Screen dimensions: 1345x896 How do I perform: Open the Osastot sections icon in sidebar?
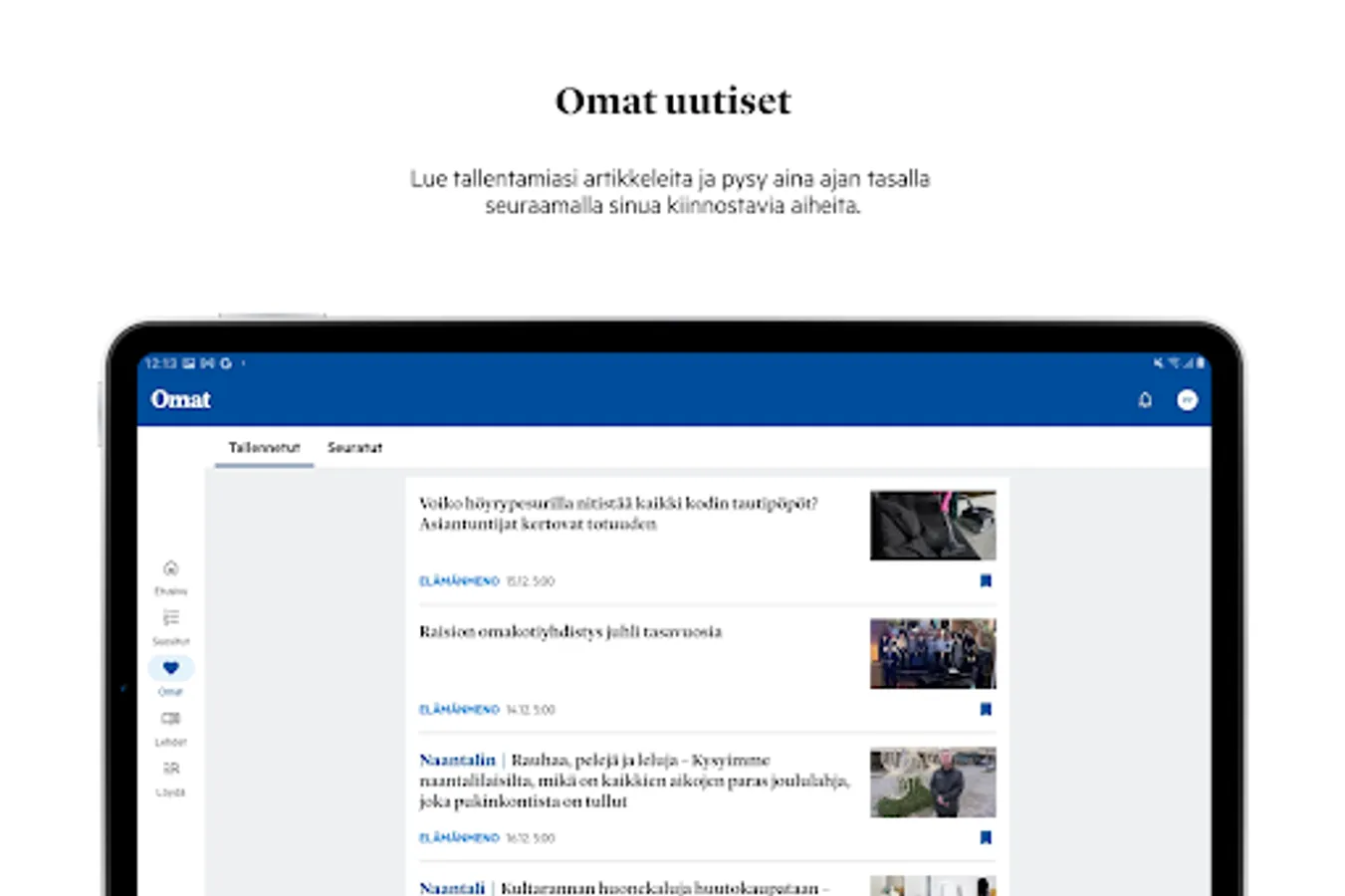pyautogui.click(x=170, y=619)
